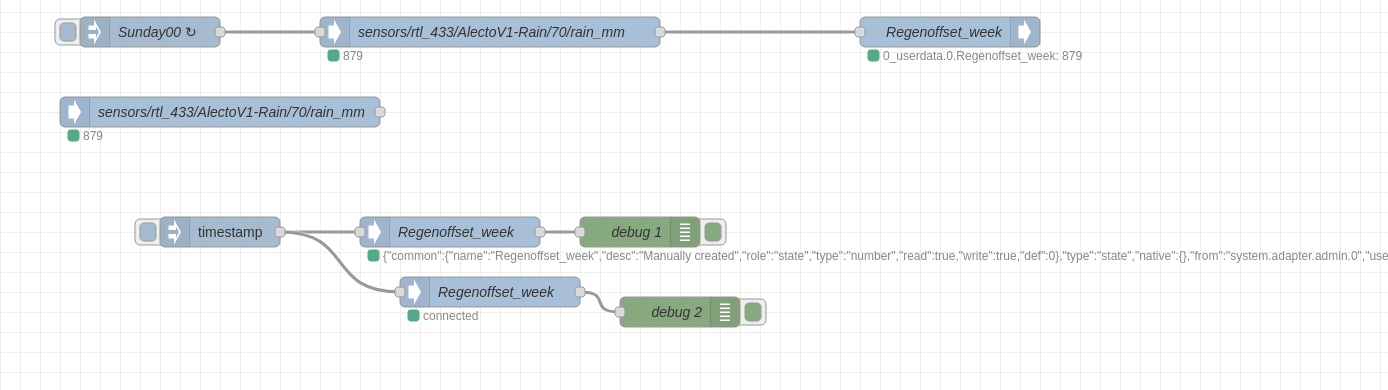Select the Sunday00 inject arrow icon

pyautogui.click(x=95, y=32)
